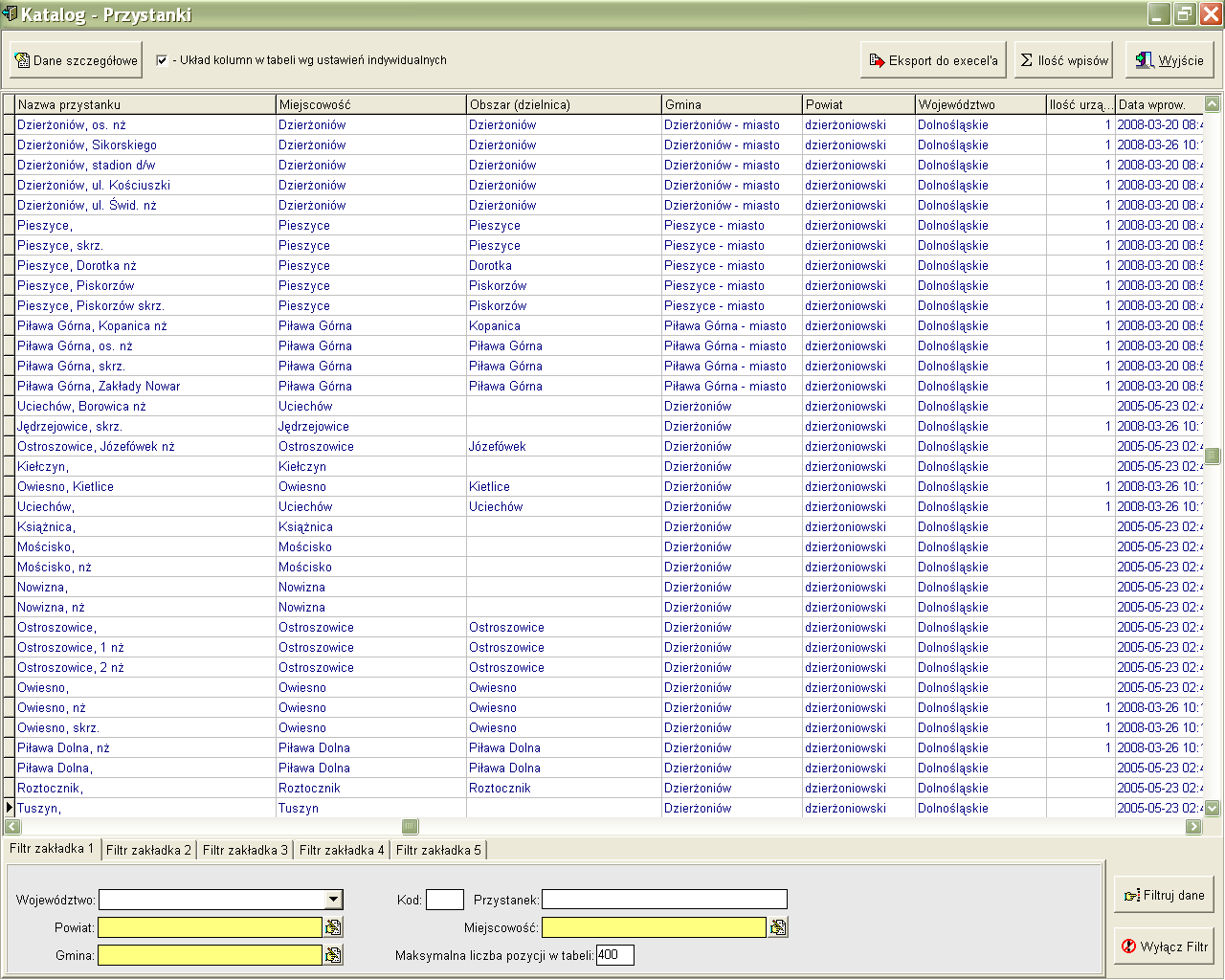Go to Filtr zakładka 5 tab
This screenshot has height=980, width=1225.
pos(438,850)
